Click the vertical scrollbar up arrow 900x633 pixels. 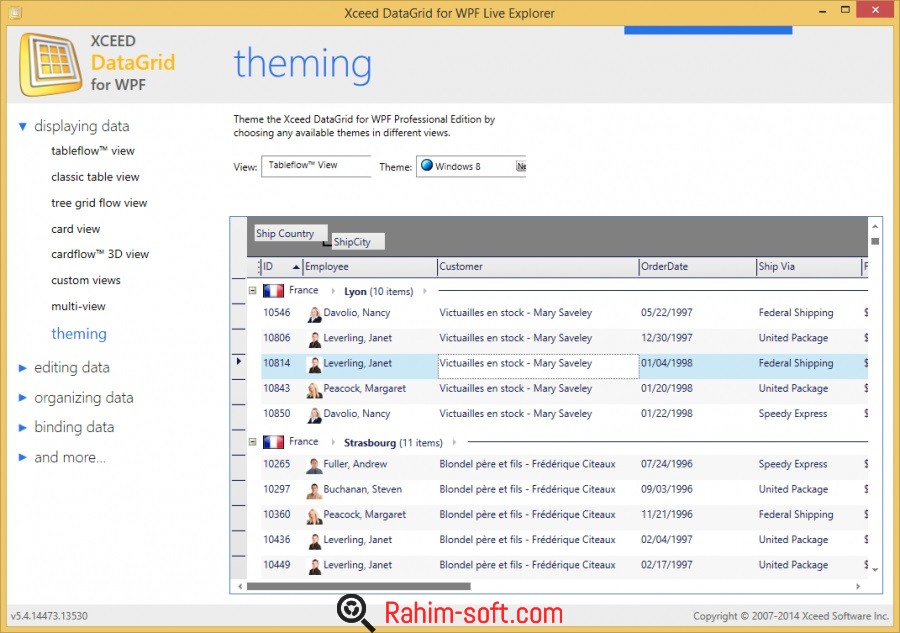(875, 227)
